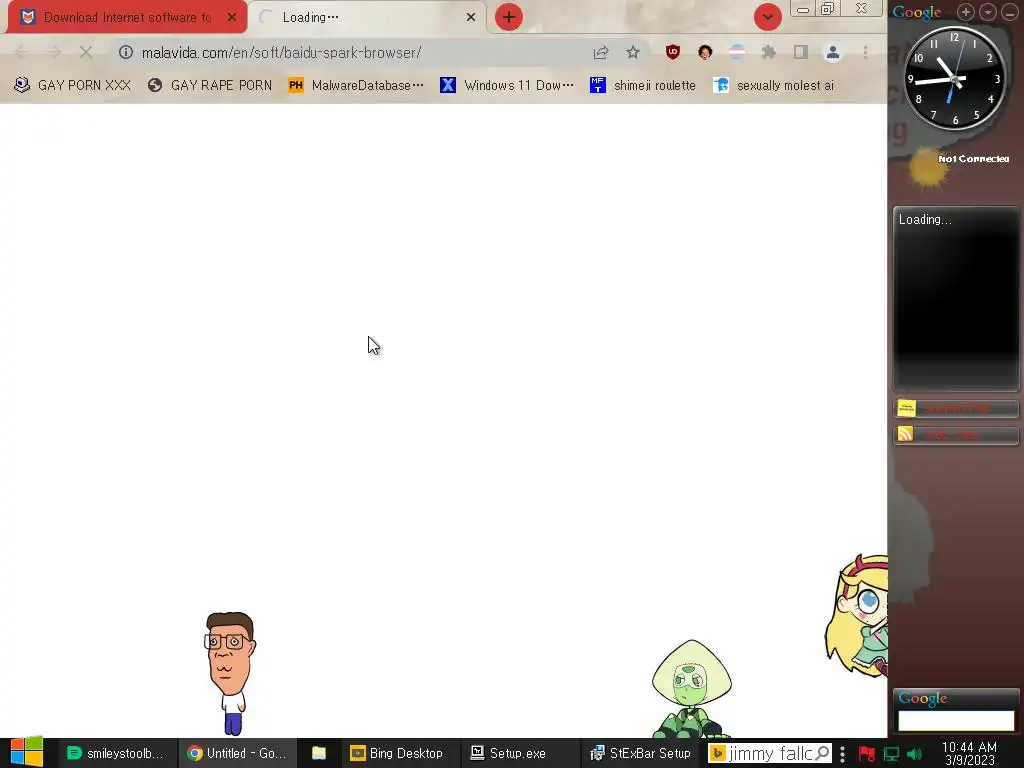Open Chrome's three-dot menu
The image size is (1024, 768).
[x=865, y=52]
